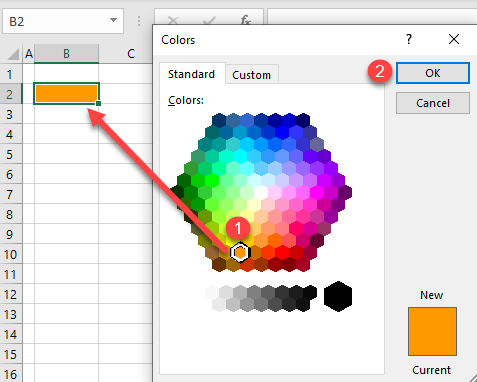Click the New color preview square

(x=432, y=332)
